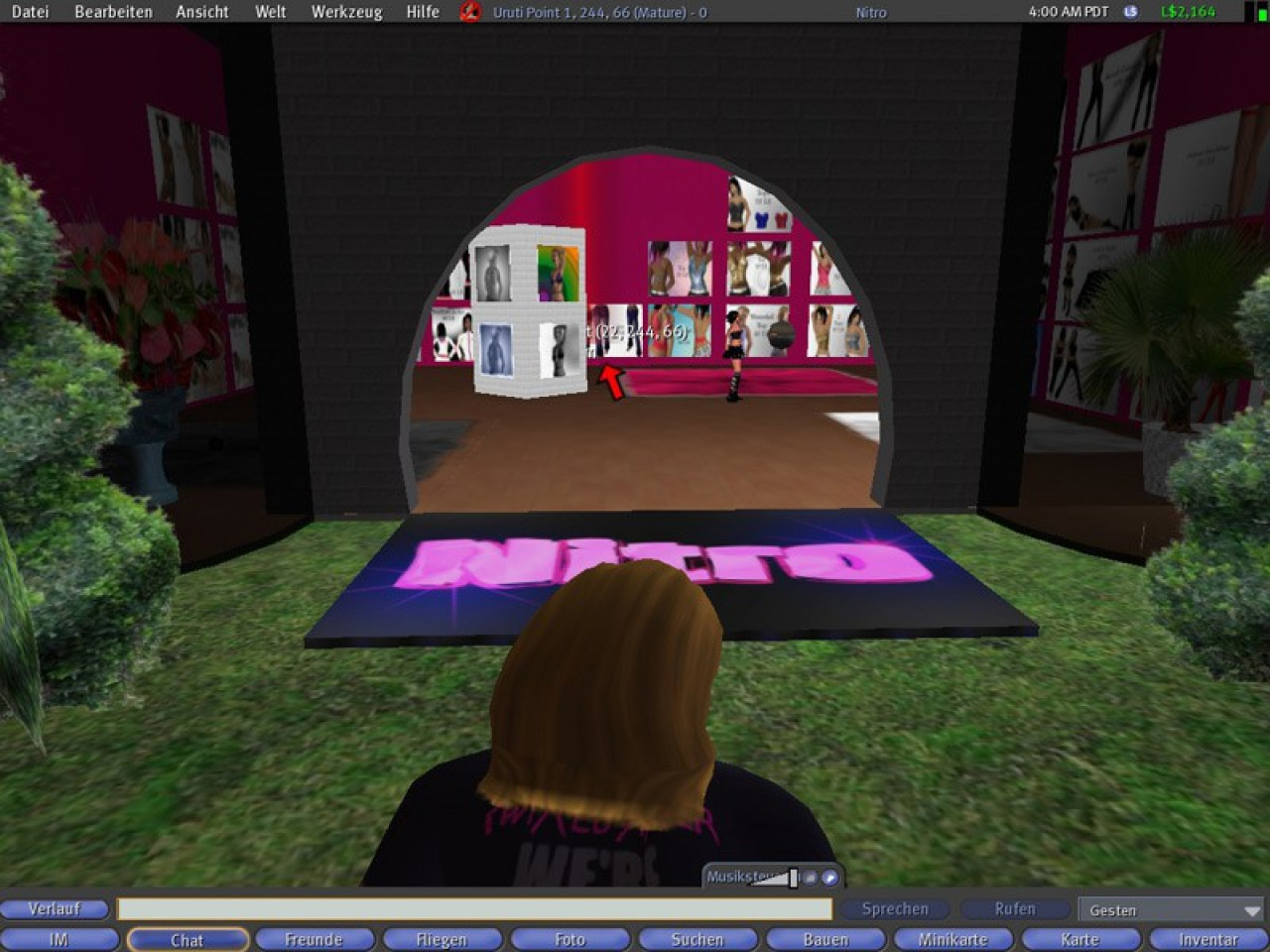
Task: Click the rainbow-background poster on the white kiosk
Action: coord(558,274)
